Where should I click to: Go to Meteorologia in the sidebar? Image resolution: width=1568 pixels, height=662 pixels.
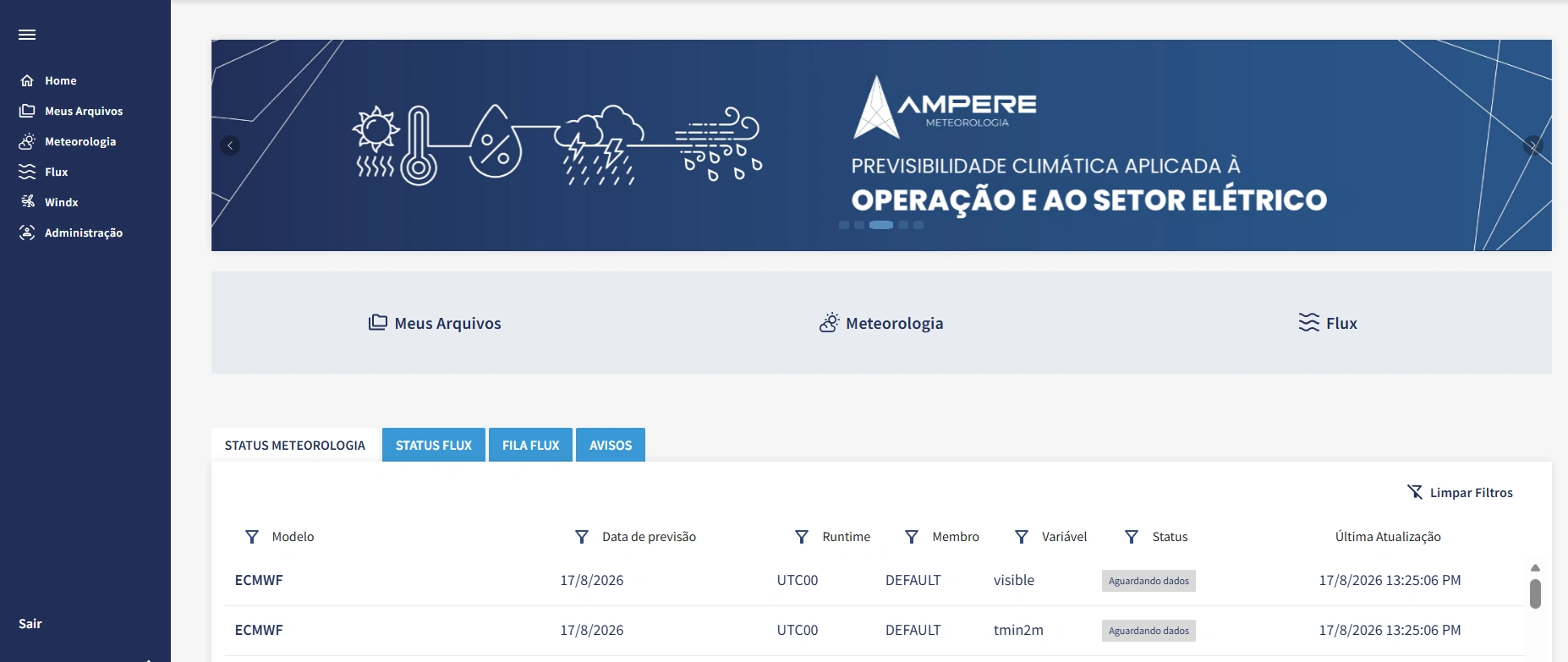[68, 141]
